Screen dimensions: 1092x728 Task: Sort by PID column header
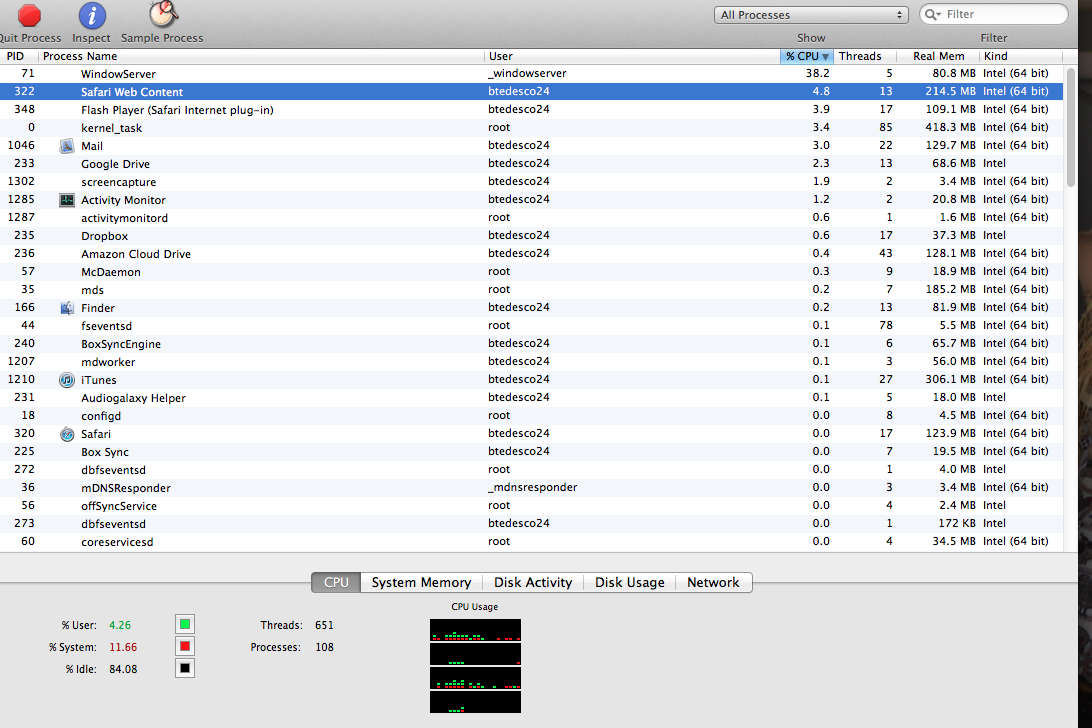[x=19, y=56]
